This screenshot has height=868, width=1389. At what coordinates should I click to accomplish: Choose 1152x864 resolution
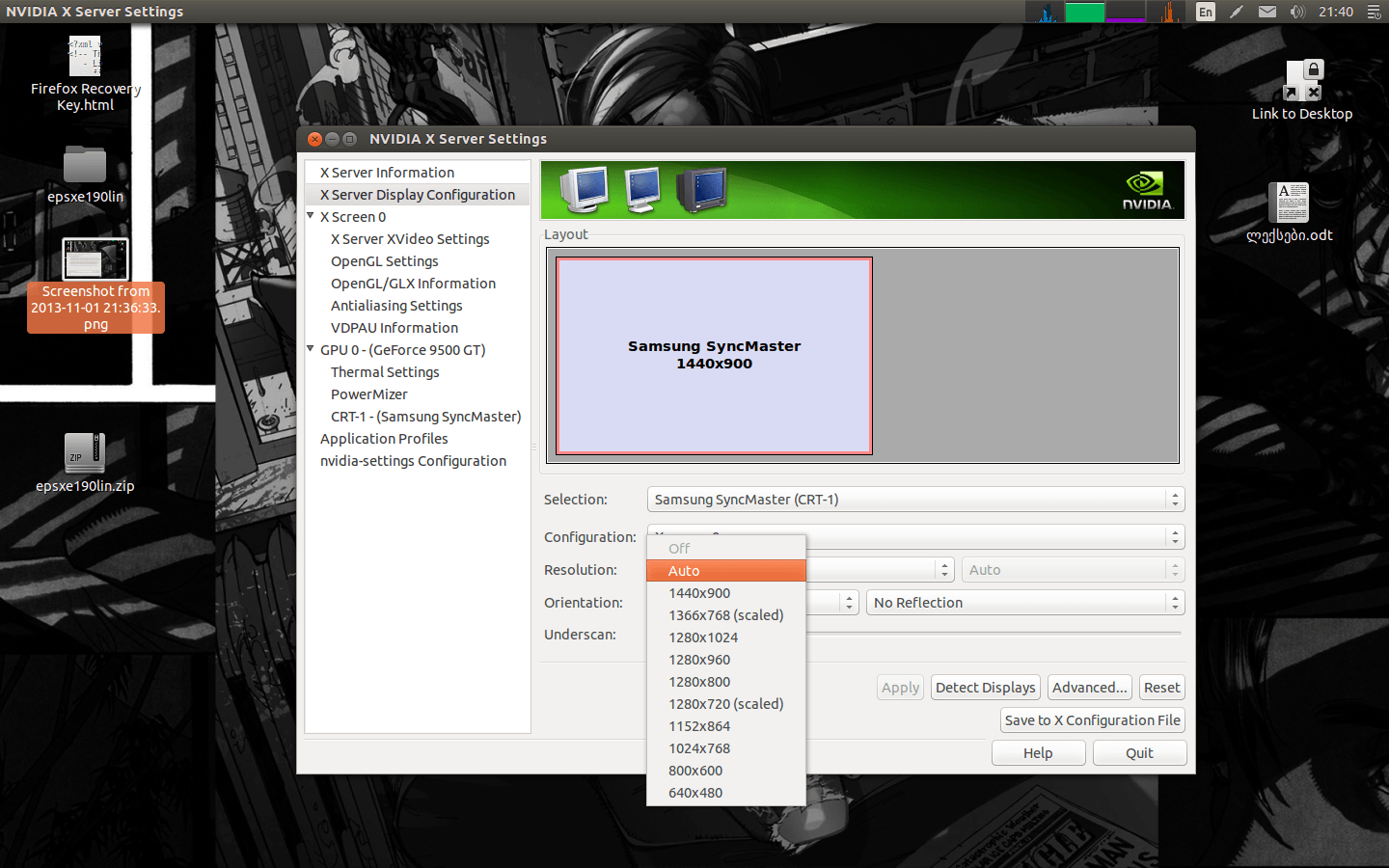coord(726,726)
